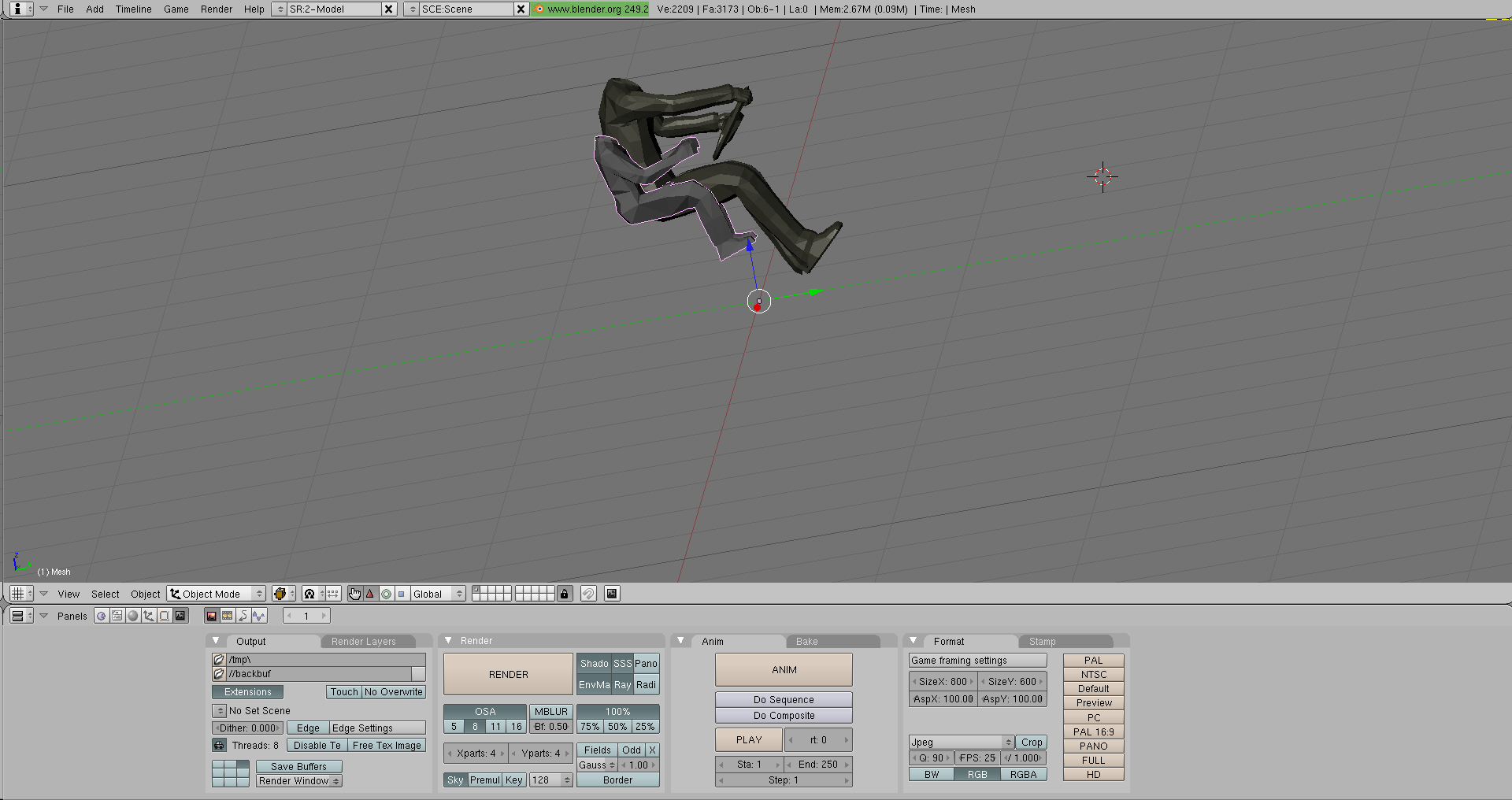Toggle the snap magnet icon
Screen dimensions: 1512x800
coord(588,594)
